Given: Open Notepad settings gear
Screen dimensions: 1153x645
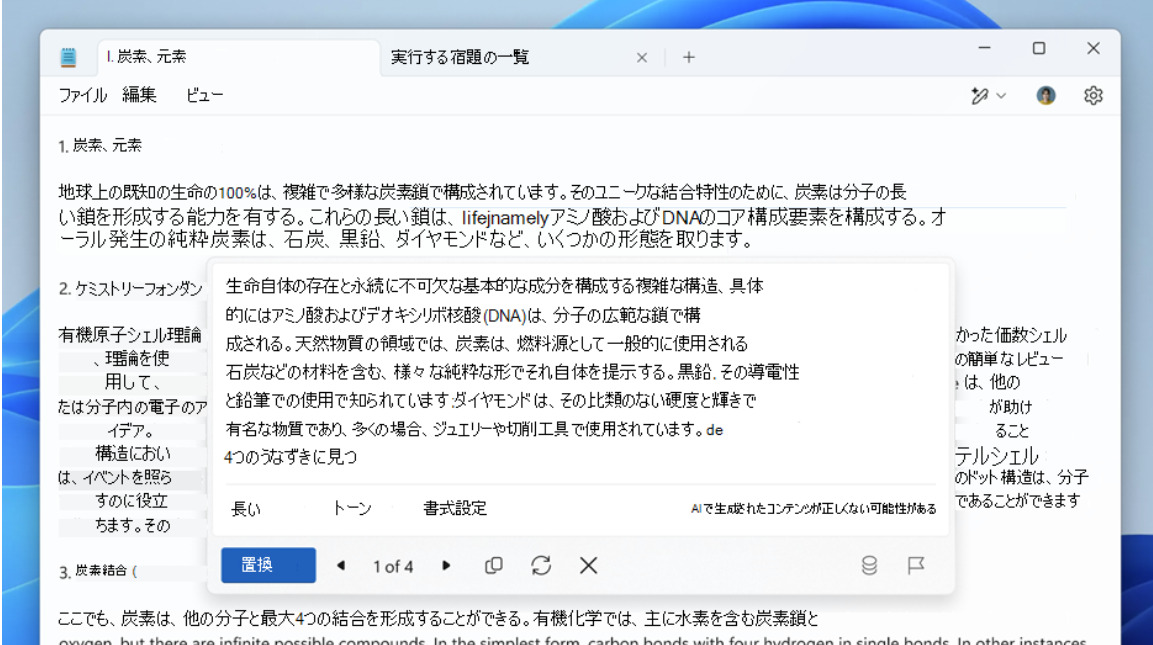Looking at the screenshot, I should tap(1094, 94).
